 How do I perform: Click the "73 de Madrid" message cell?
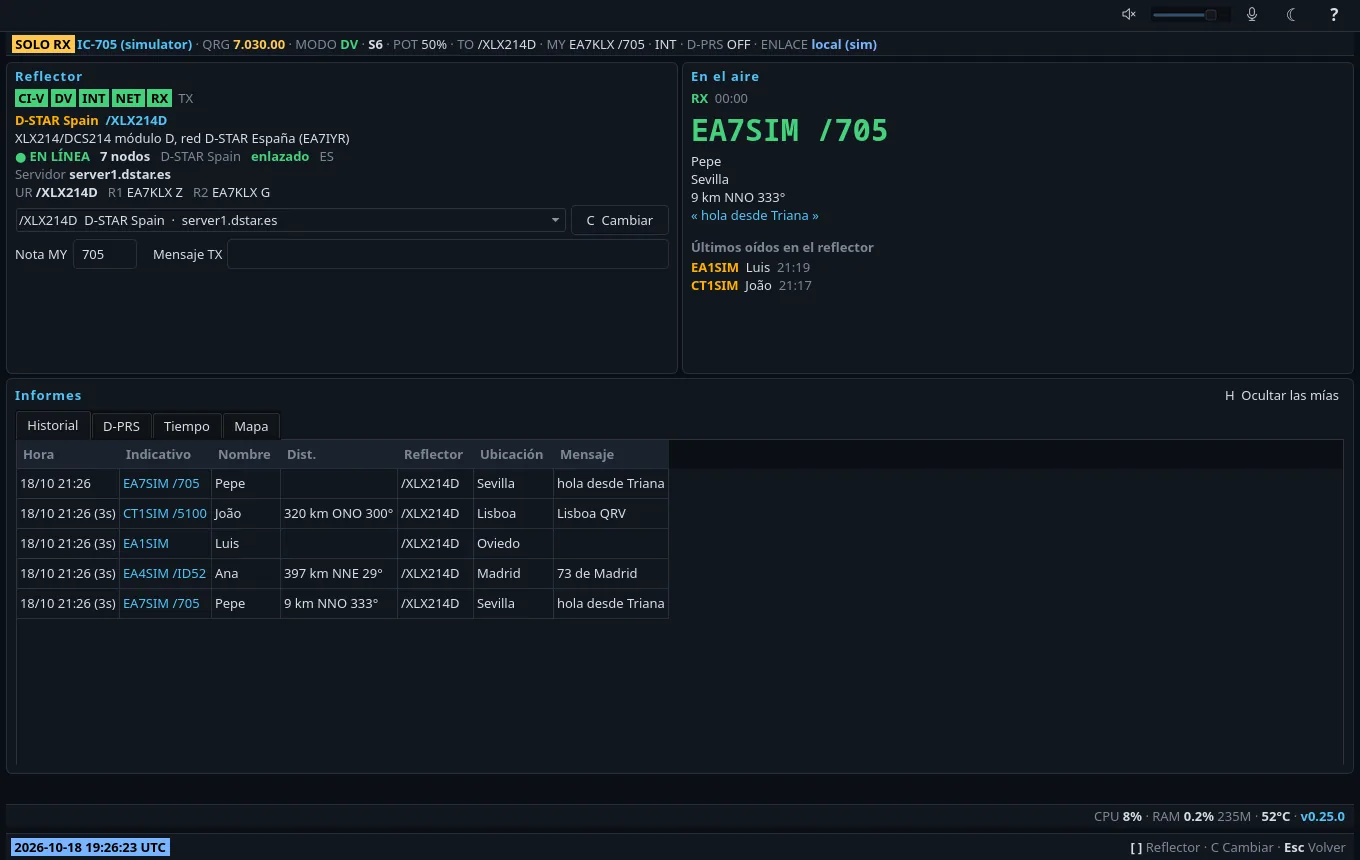tap(611, 573)
